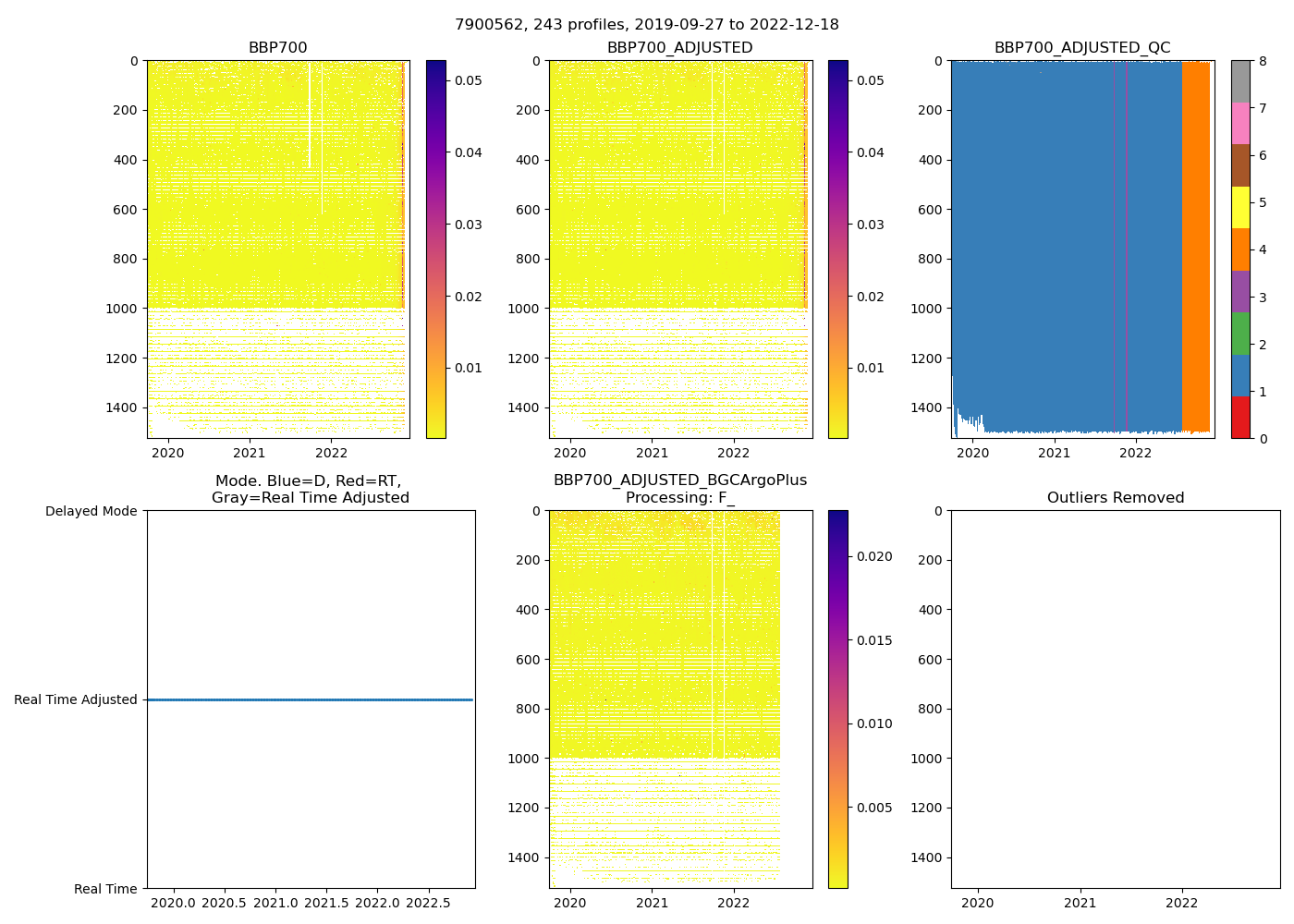1294x924 pixels.
Task: Select the BBP700_ADJUSTED plot title
Action: click(679, 48)
